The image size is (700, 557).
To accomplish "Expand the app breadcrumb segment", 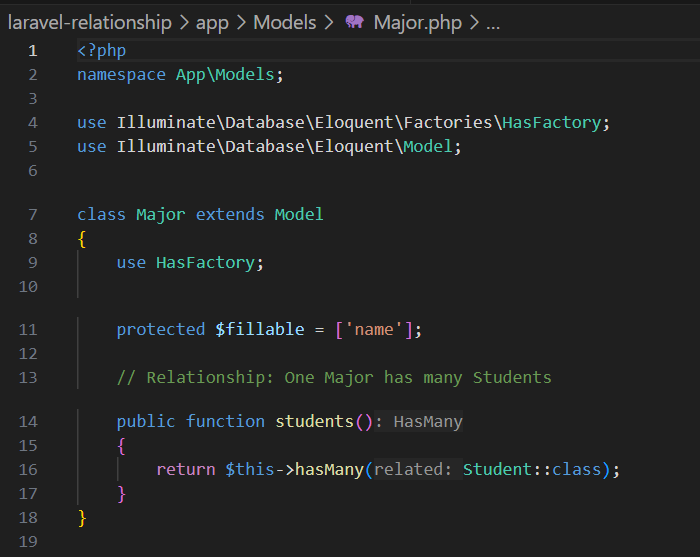I will (x=212, y=22).
